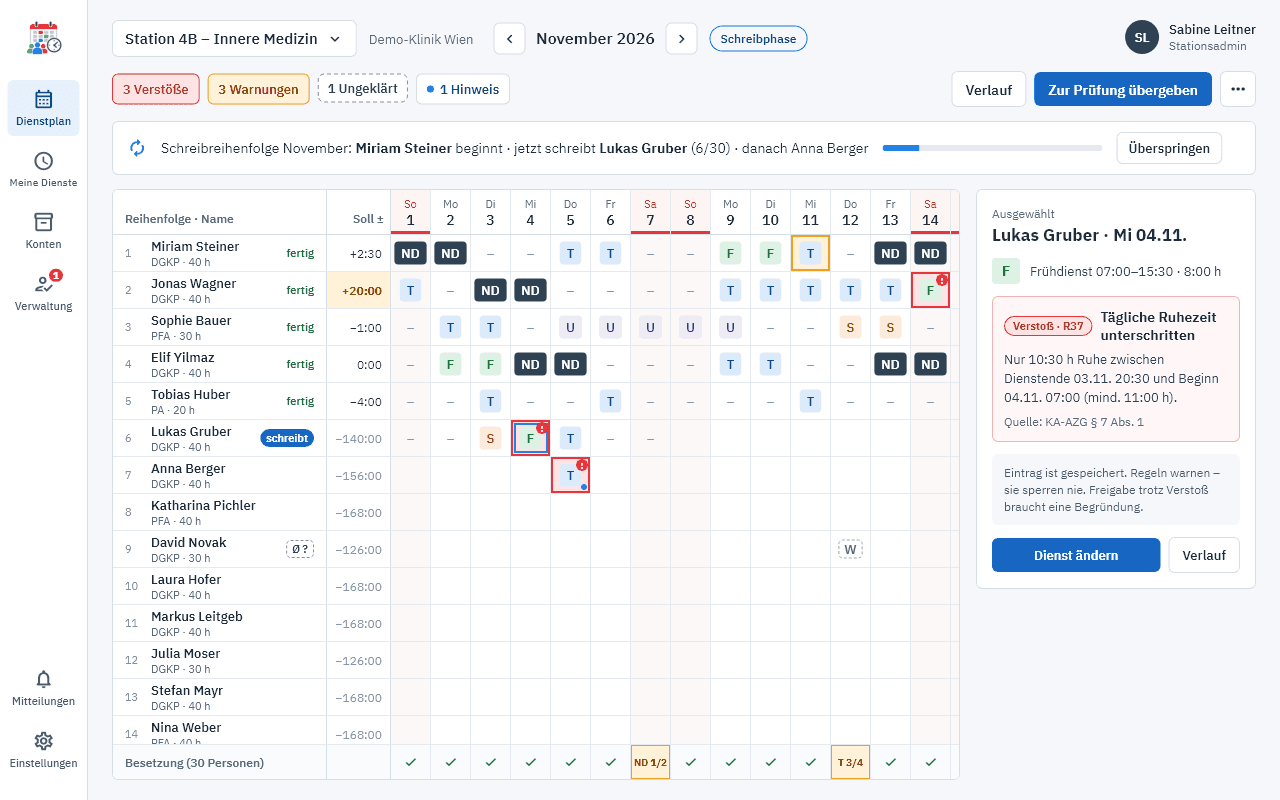The height and width of the screenshot is (800, 1280).
Task: Click the ND 1/2 staffing warning on Sa 7
Action: pos(650,762)
